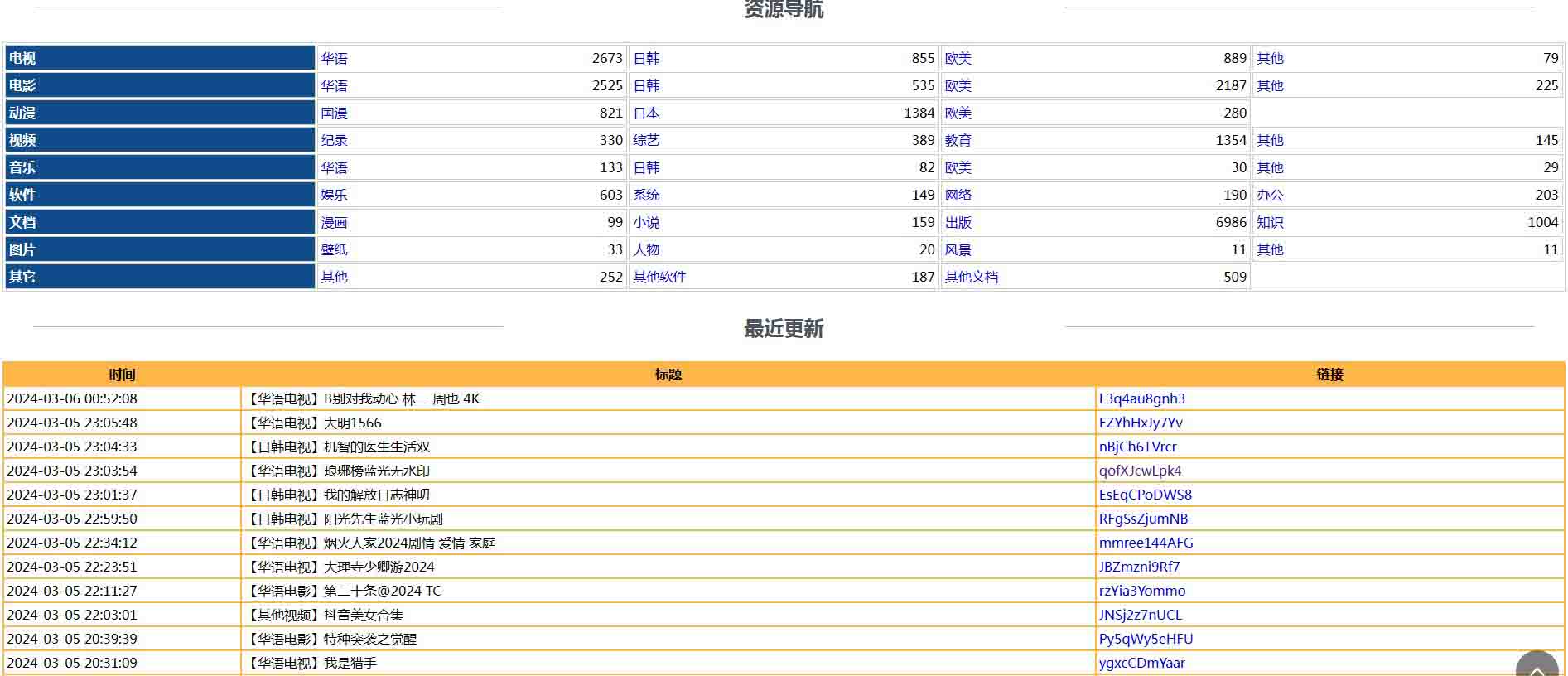Open 其他 category in the 其它 row
This screenshot has height=676, width=1568.
pyautogui.click(x=334, y=277)
